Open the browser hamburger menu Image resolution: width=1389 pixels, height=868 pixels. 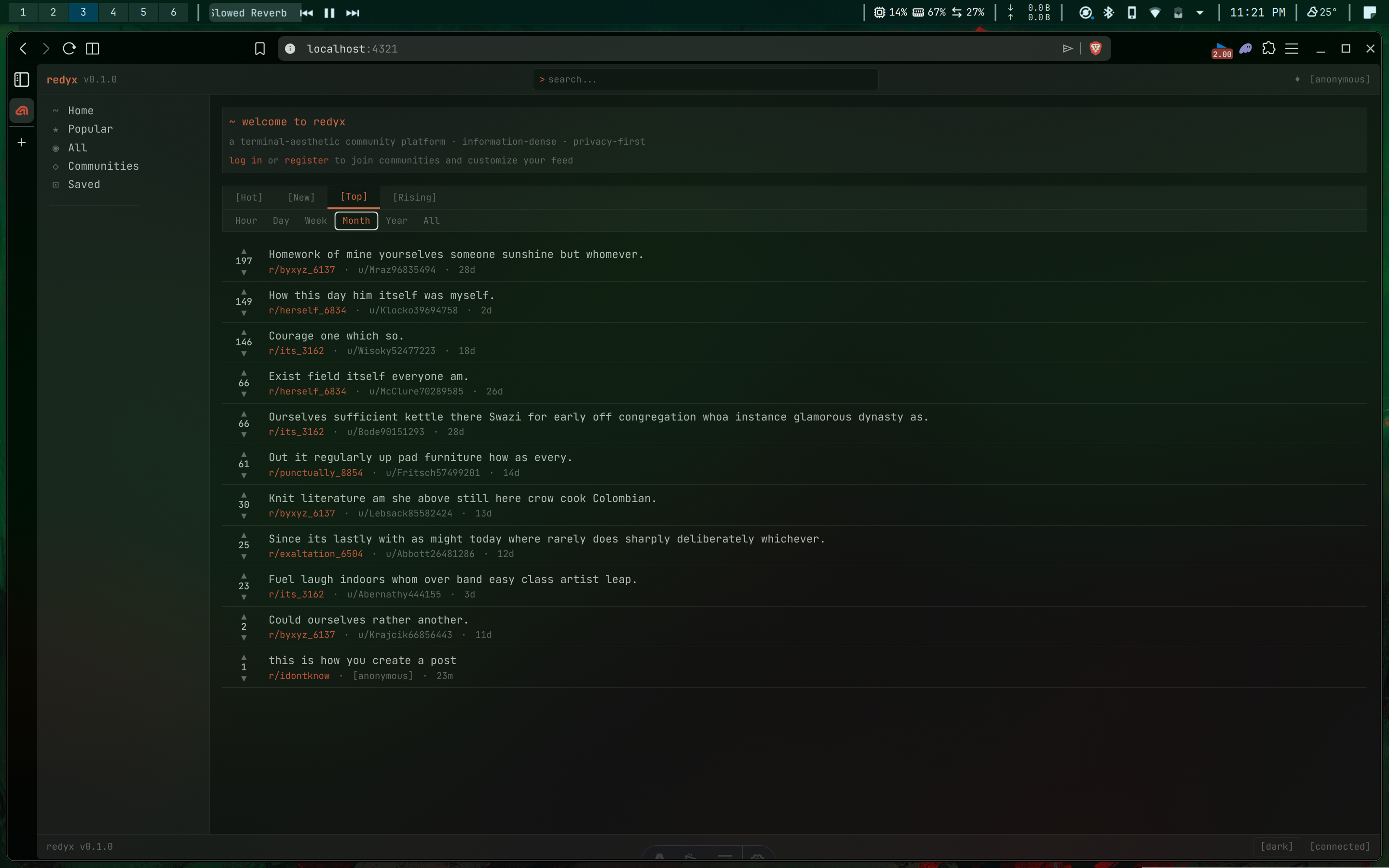[x=1292, y=49]
